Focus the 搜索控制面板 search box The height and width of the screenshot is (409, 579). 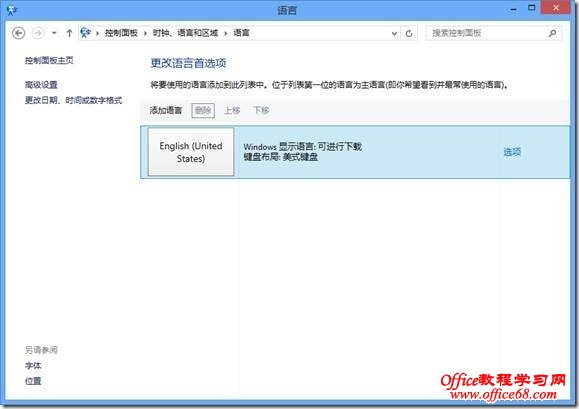[493, 33]
